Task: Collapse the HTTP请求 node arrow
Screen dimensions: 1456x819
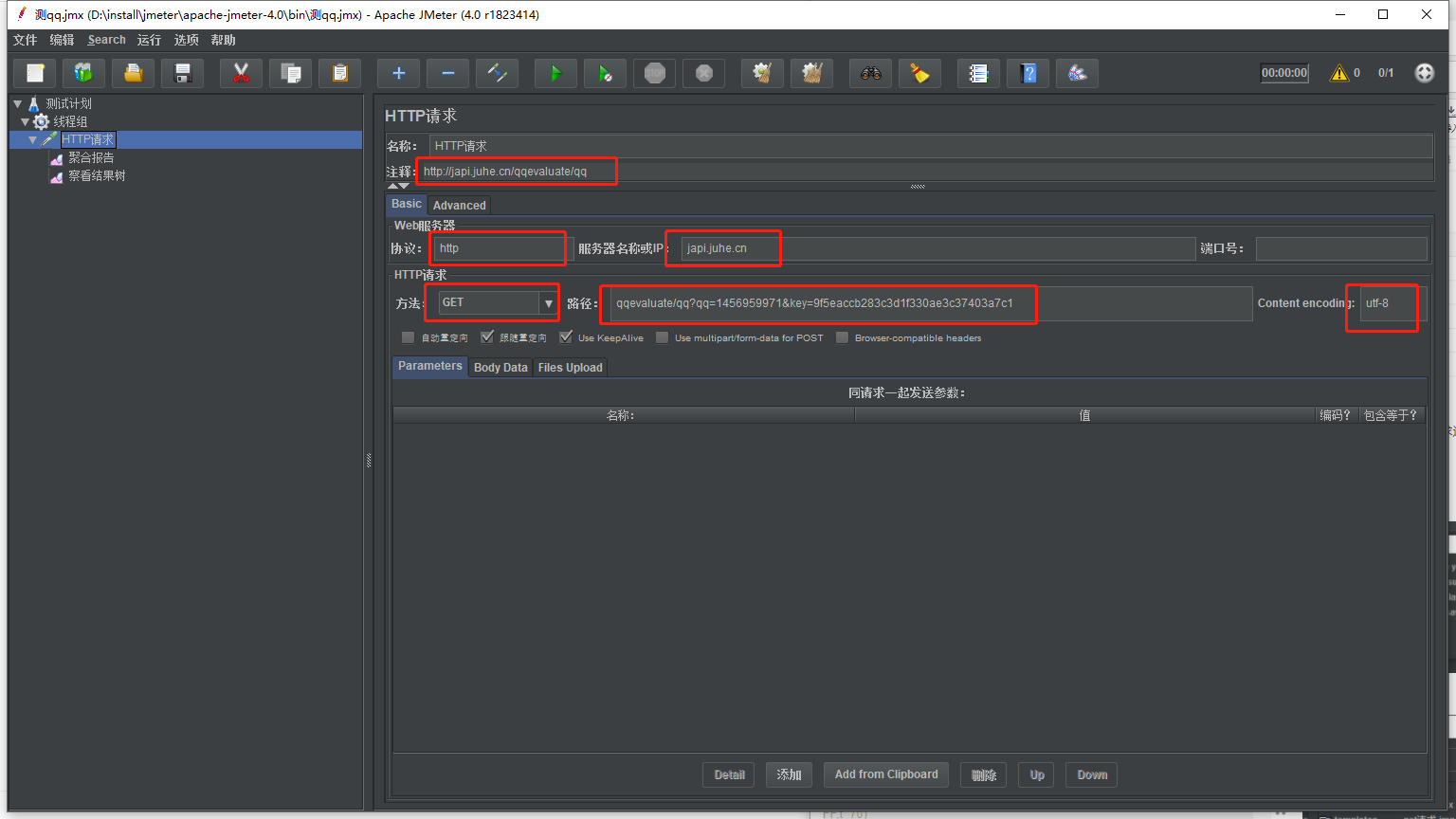Action: pyautogui.click(x=33, y=139)
